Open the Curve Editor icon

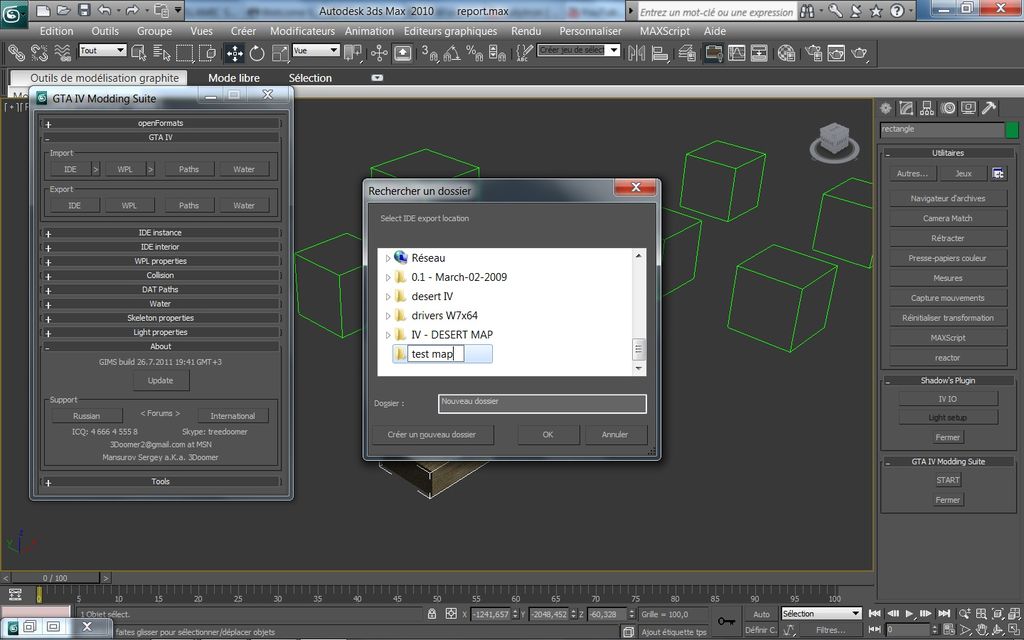pos(737,53)
